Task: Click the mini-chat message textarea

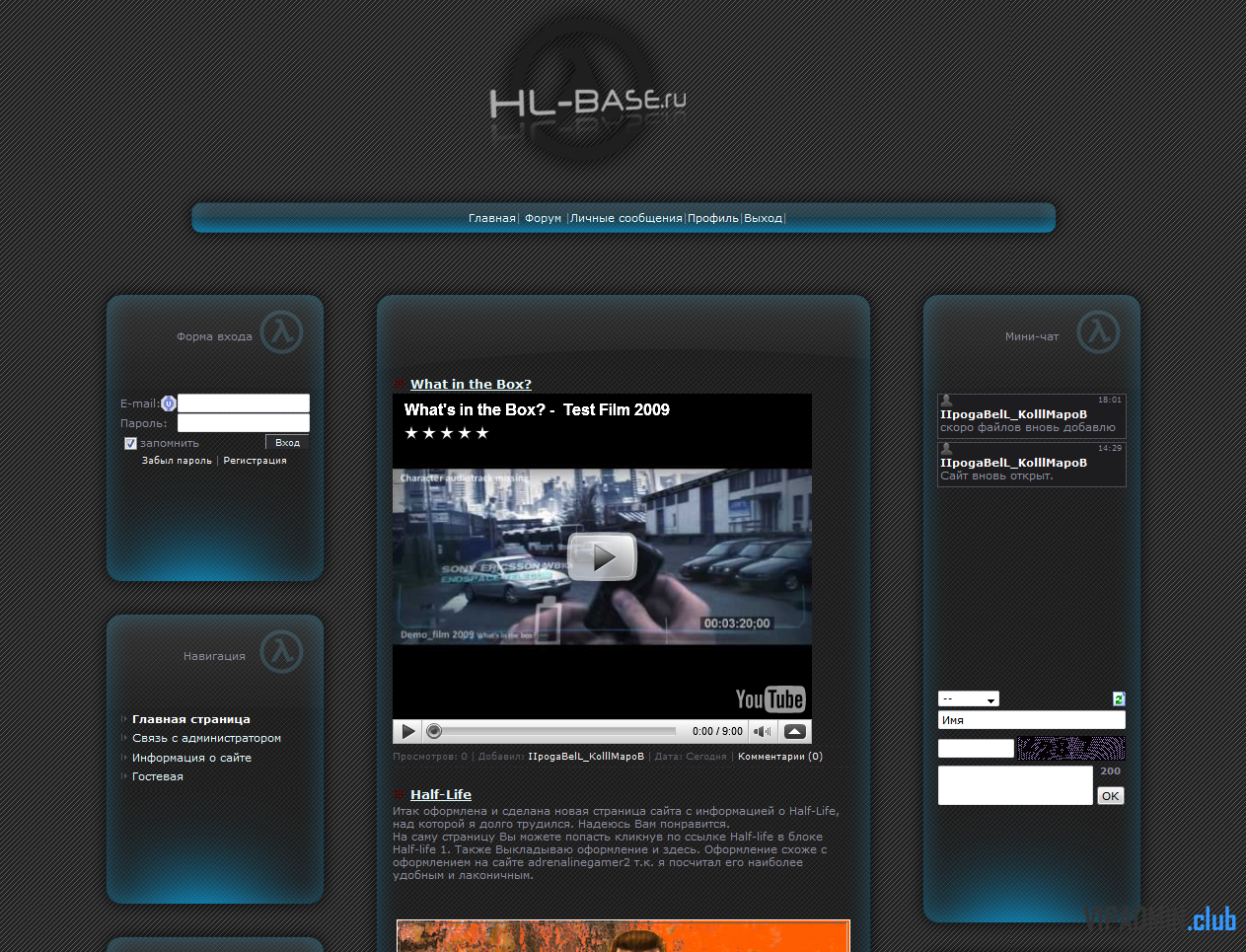Action: [1015, 785]
